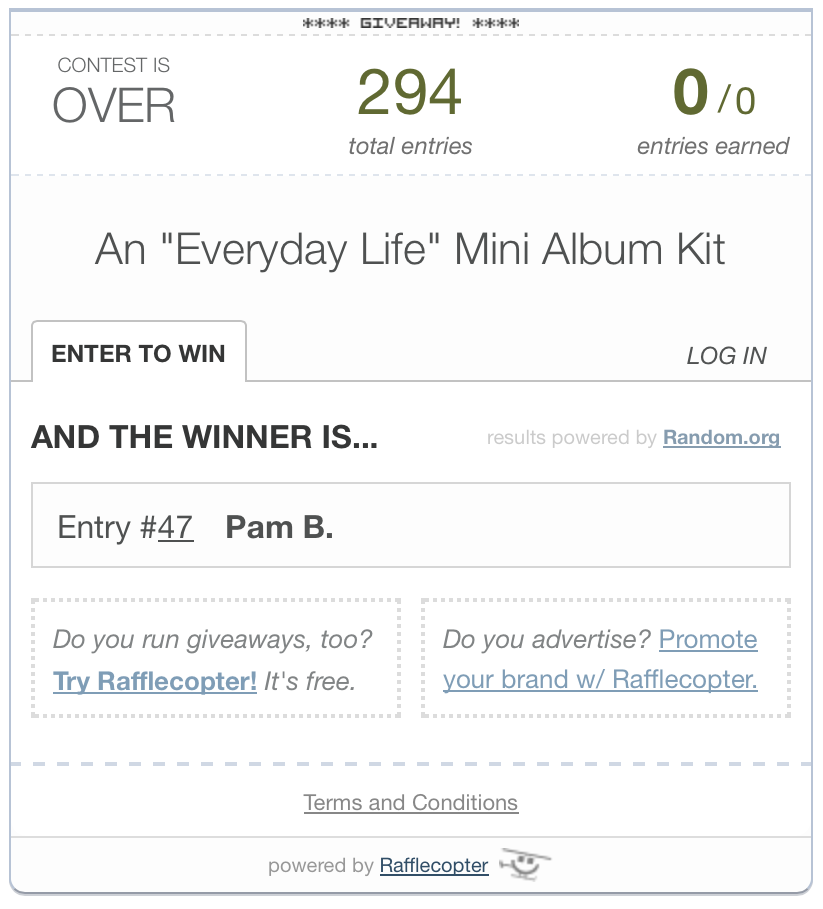Open the LOG IN tab
The height and width of the screenshot is (909, 823).
(x=726, y=356)
